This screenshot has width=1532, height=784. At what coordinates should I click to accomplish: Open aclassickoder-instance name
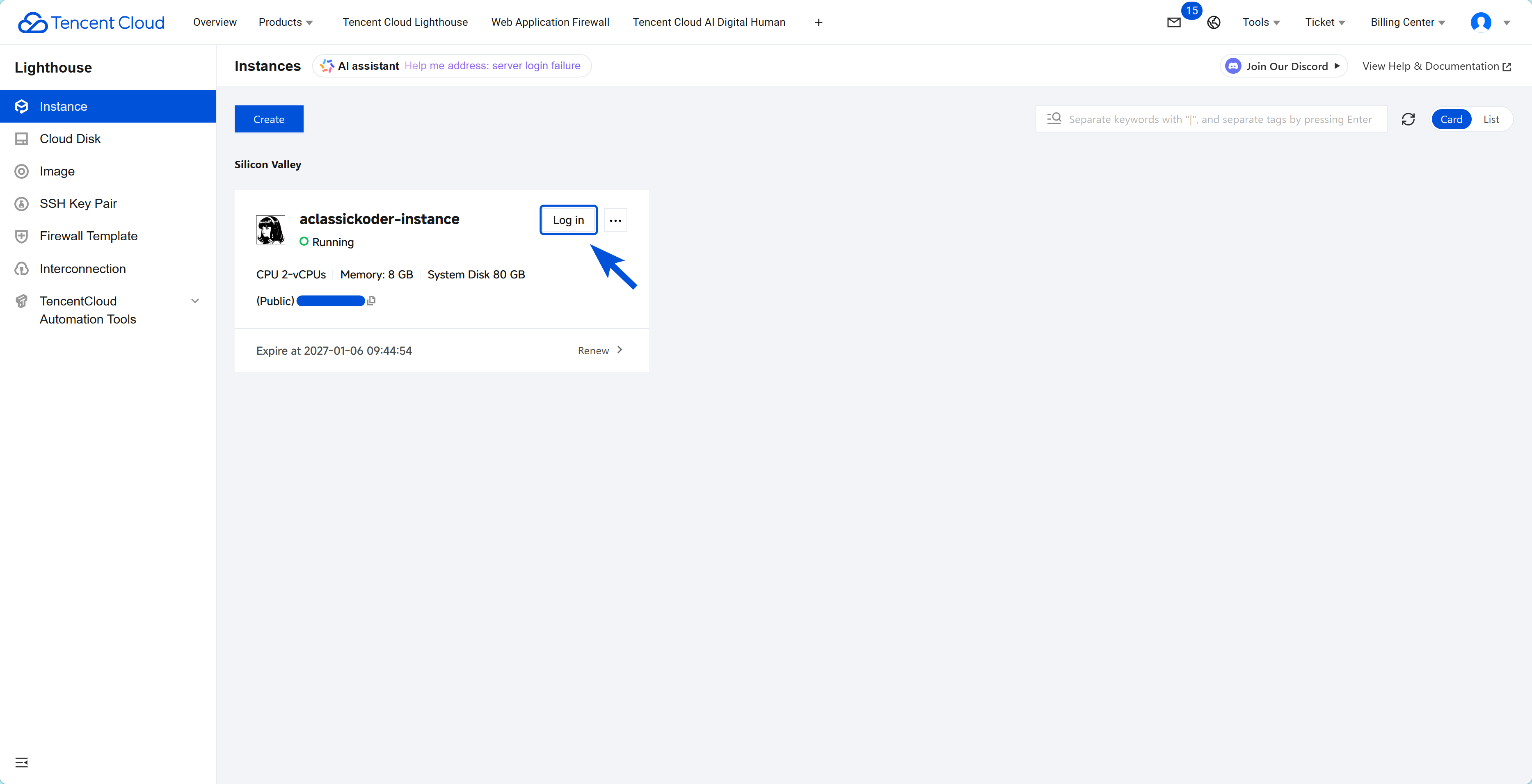click(380, 219)
